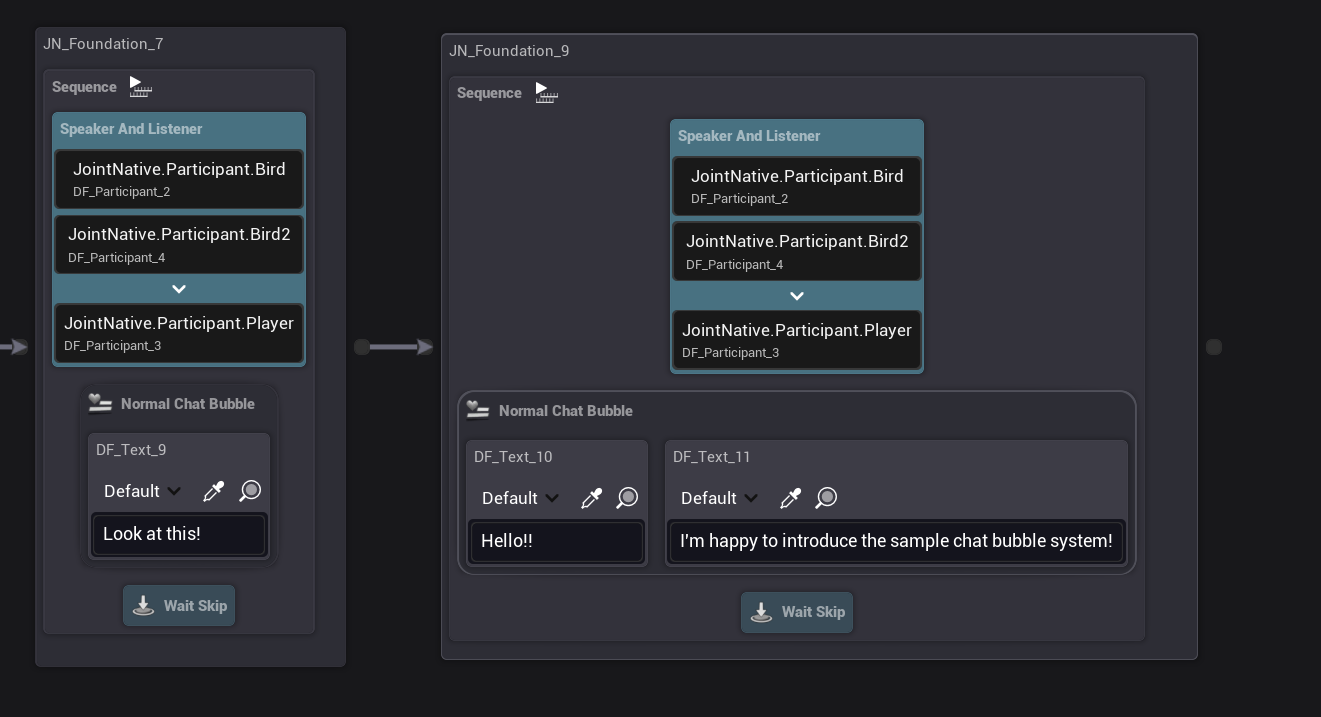This screenshot has height=717, width=1321.
Task: Click the eyedropper icon in DF_Text_9
Action: coord(213,491)
